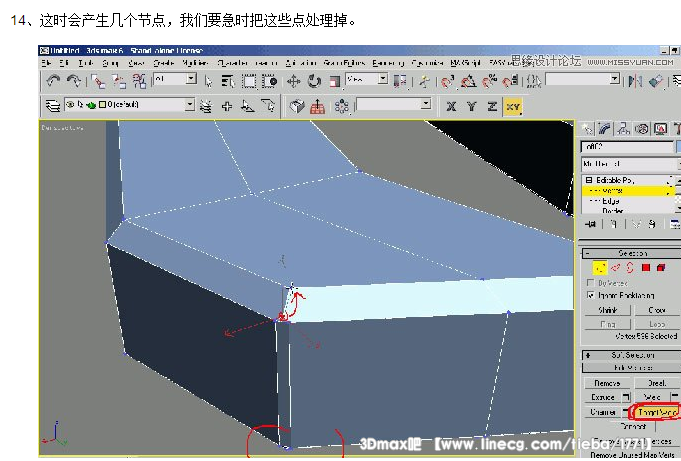Switch to the Motion command panel tab
The width and height of the screenshot is (681, 461).
642,129
